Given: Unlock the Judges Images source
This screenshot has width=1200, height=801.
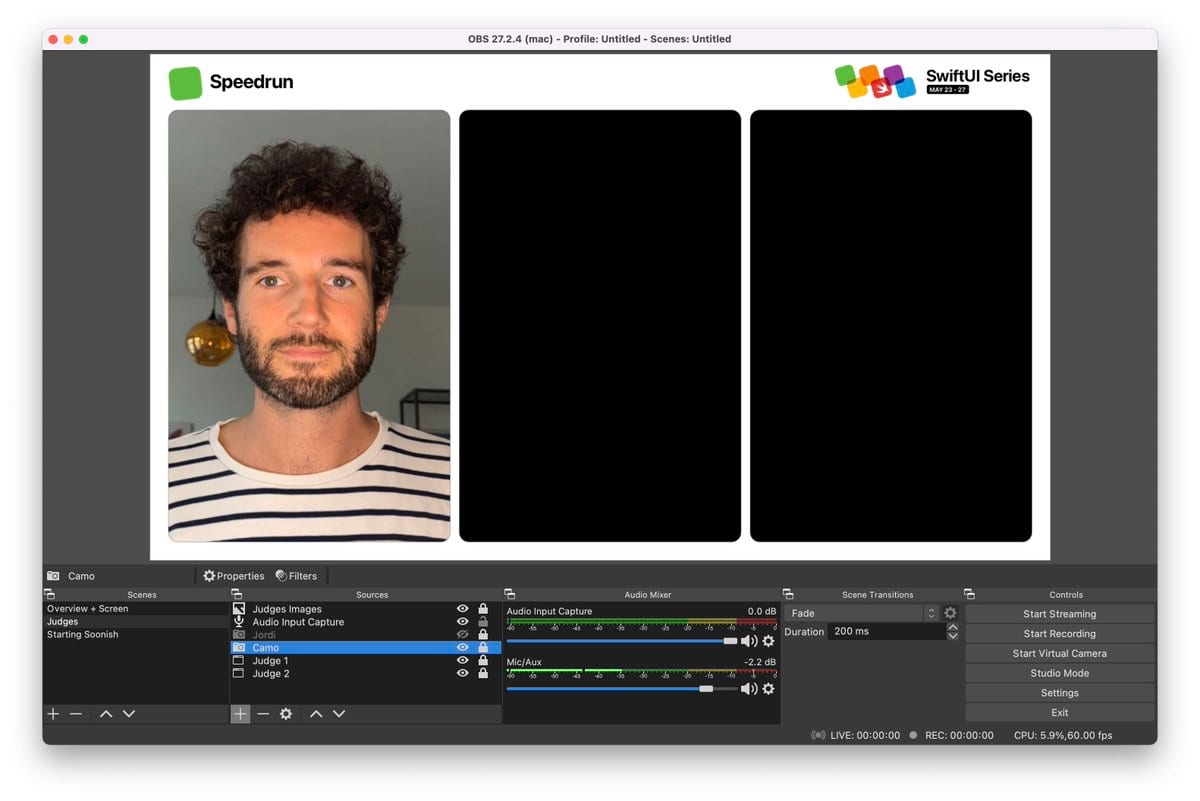Looking at the screenshot, I should coord(483,609).
